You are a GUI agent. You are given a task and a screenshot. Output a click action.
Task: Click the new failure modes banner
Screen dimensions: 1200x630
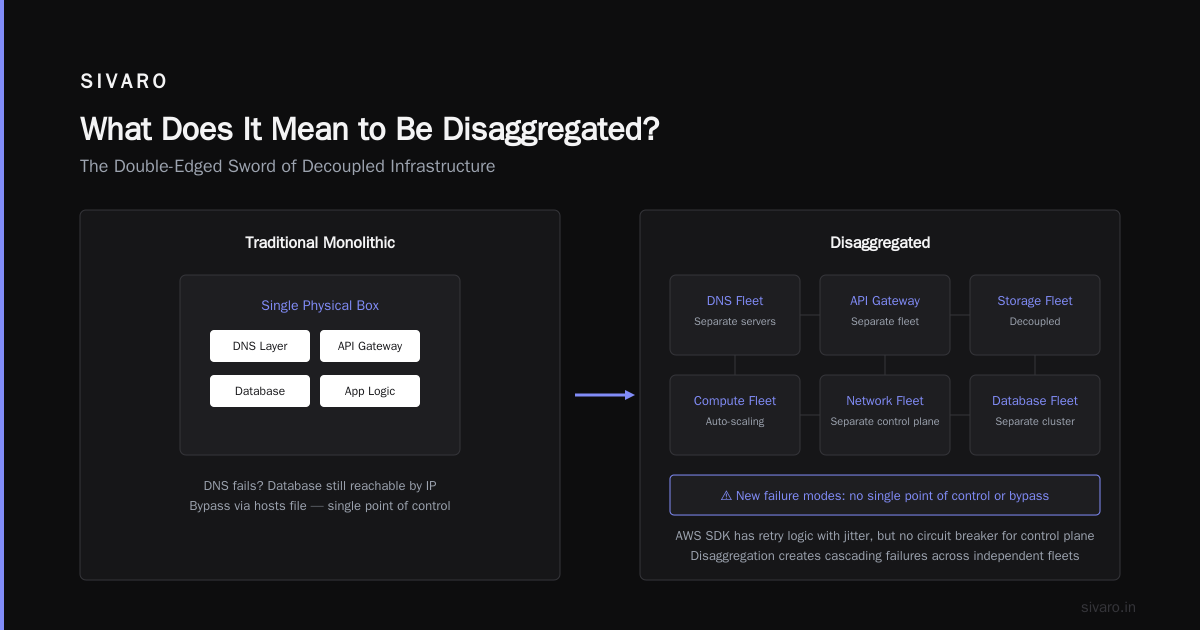885,495
